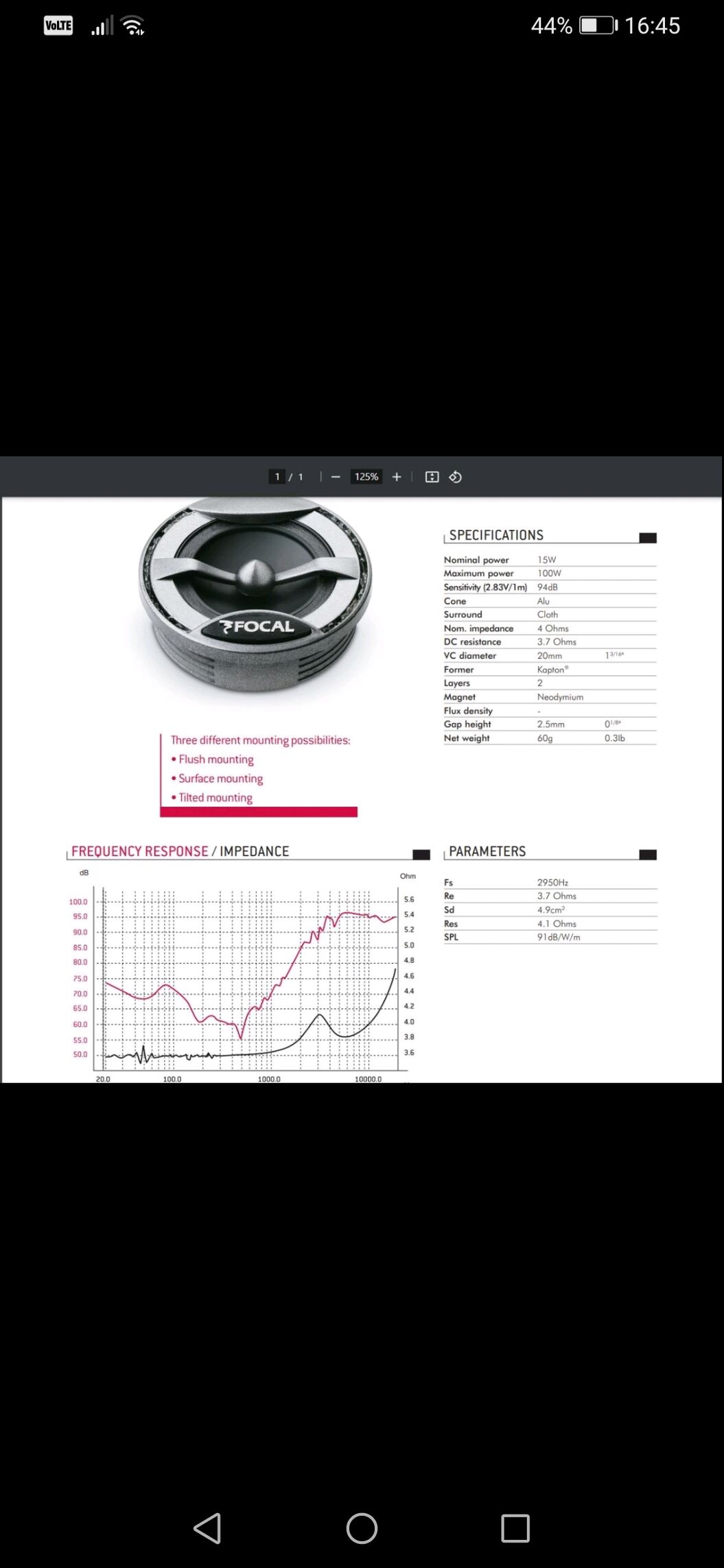Tap the VoLTE indicator in status bar
The height and width of the screenshot is (1568, 724).
(x=58, y=25)
